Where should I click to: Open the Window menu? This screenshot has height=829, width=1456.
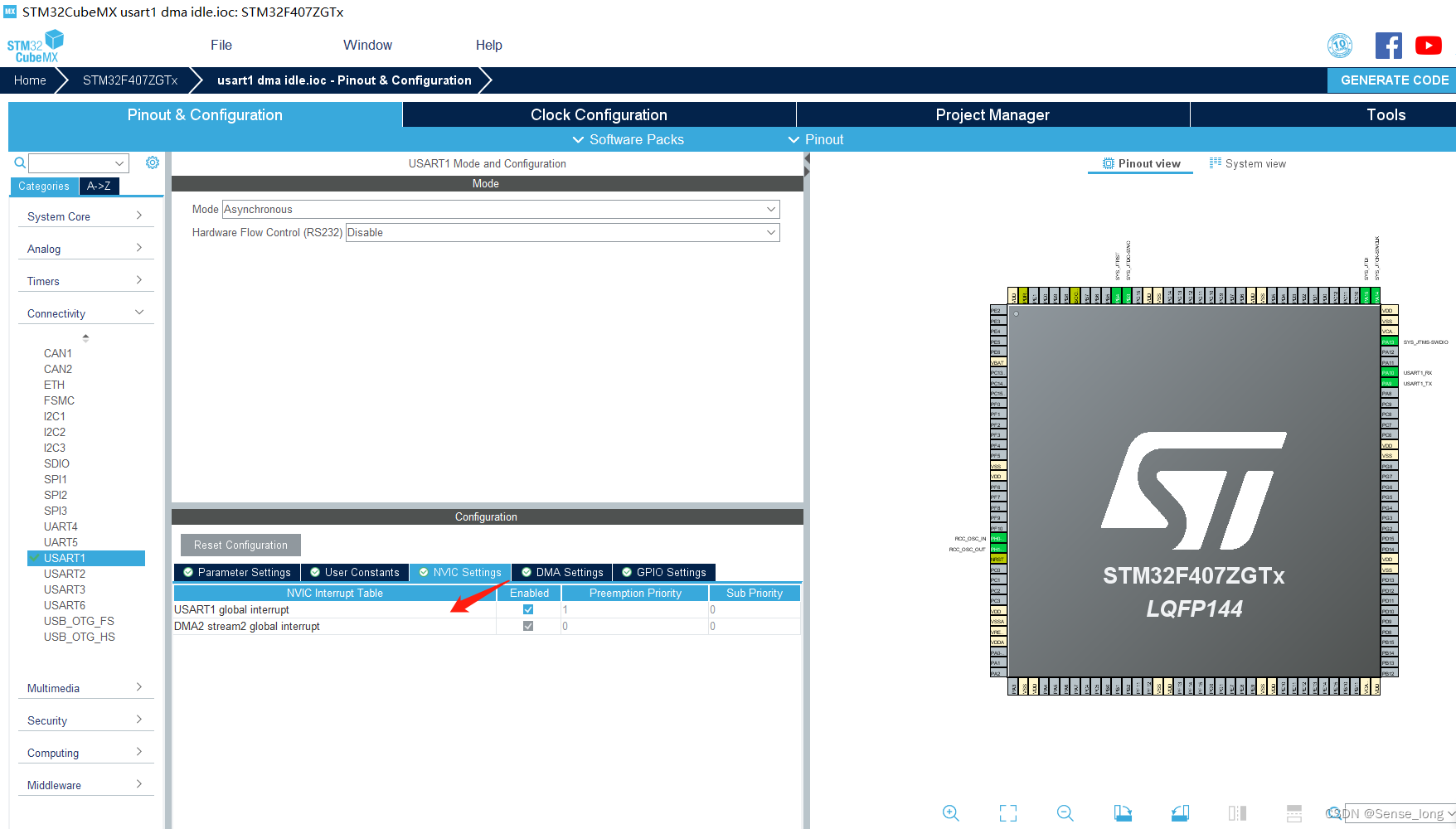click(x=367, y=45)
